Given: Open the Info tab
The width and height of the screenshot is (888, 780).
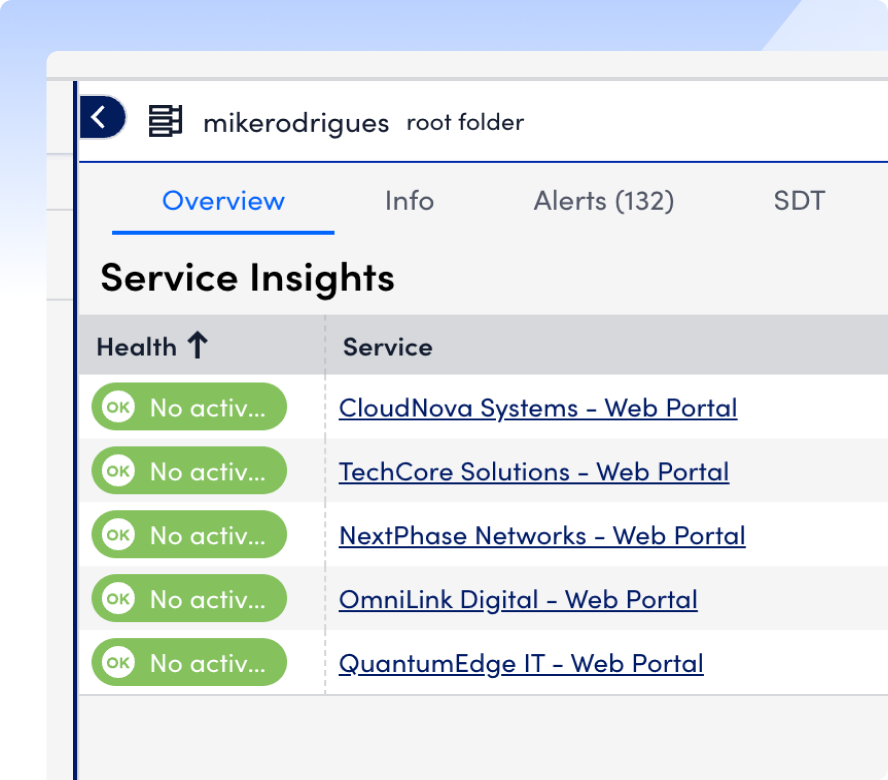Looking at the screenshot, I should tap(409, 201).
